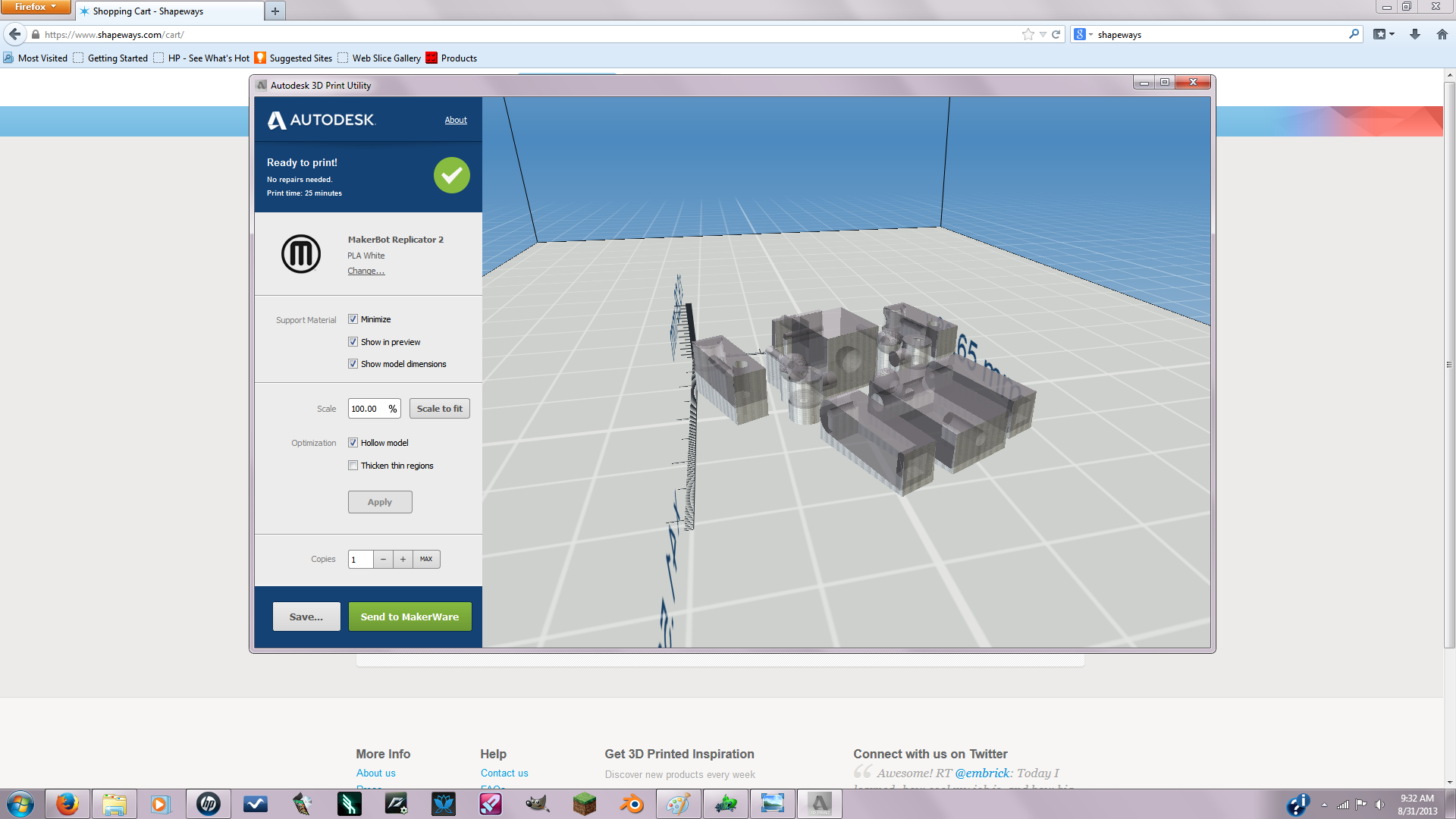Image resolution: width=1456 pixels, height=819 pixels.
Task: Set copies to MAX
Action: coord(426,560)
